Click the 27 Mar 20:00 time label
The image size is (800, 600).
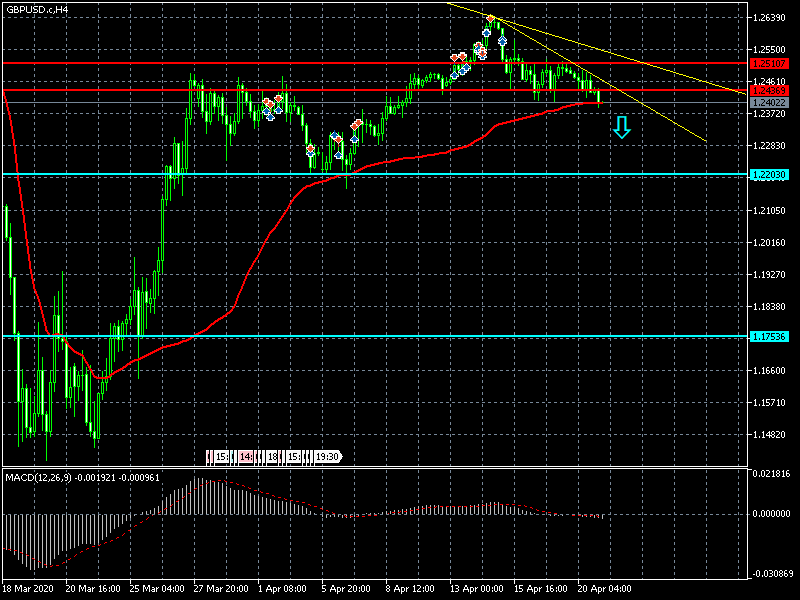[221, 588]
